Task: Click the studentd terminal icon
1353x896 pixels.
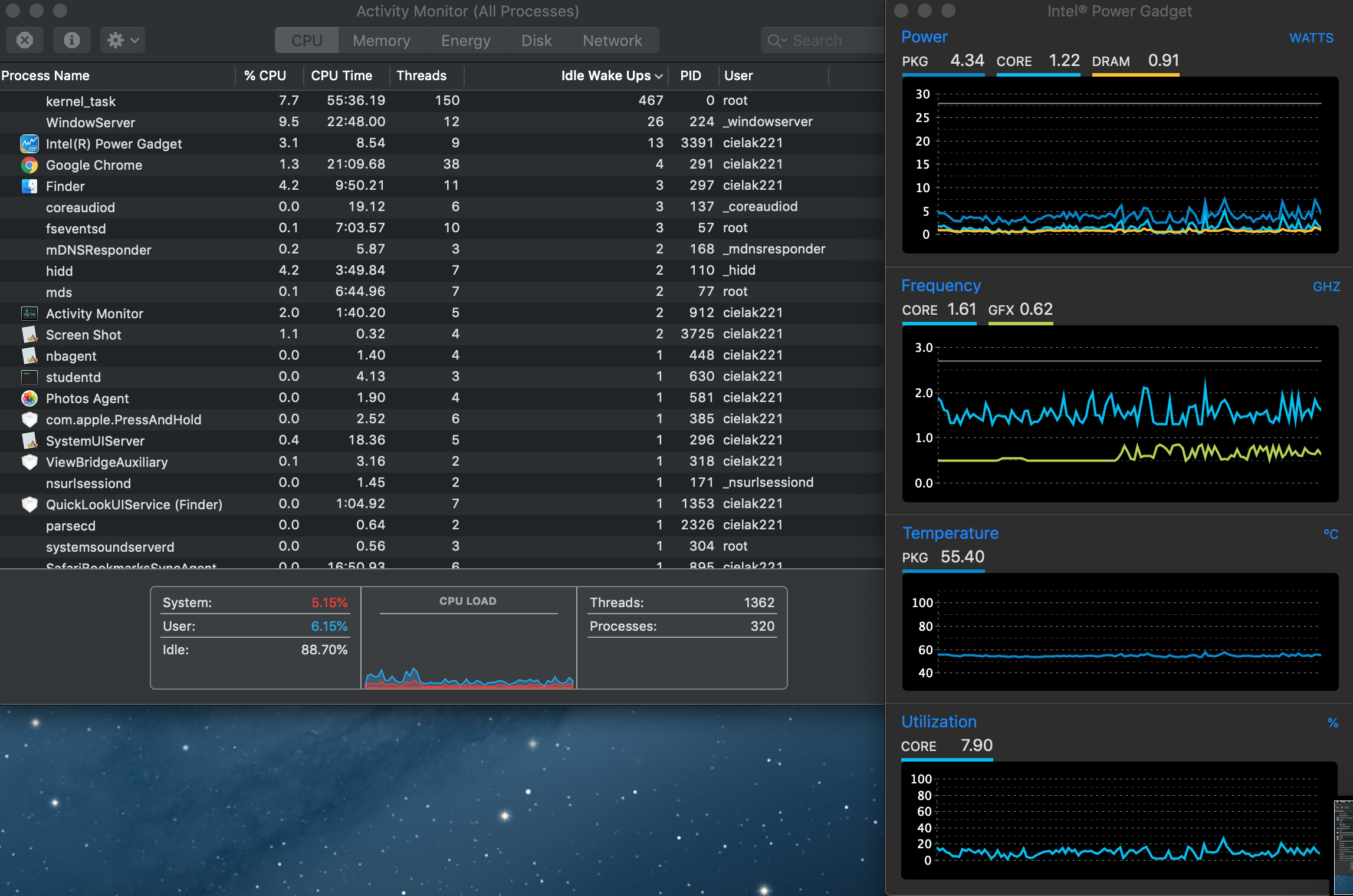Action: (x=29, y=377)
